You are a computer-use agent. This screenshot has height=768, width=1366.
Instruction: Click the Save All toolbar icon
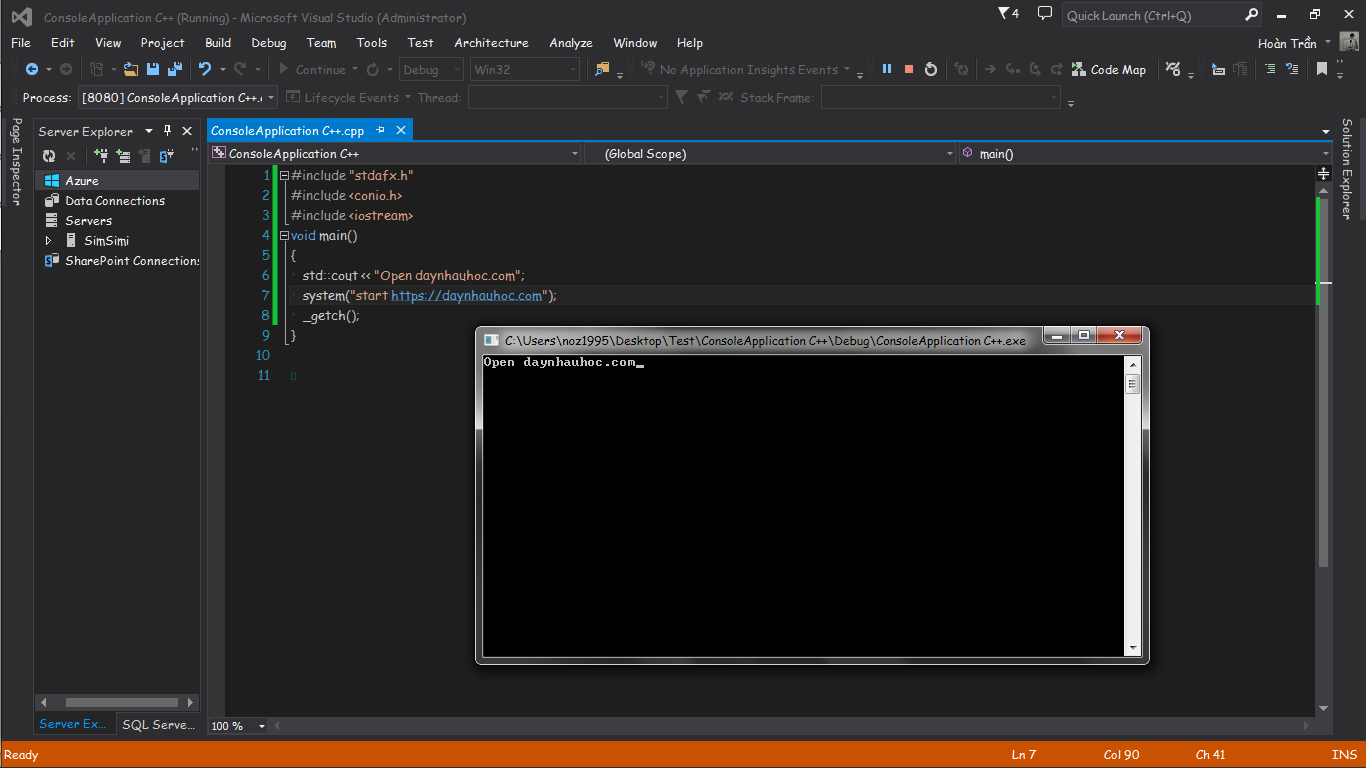coord(174,69)
